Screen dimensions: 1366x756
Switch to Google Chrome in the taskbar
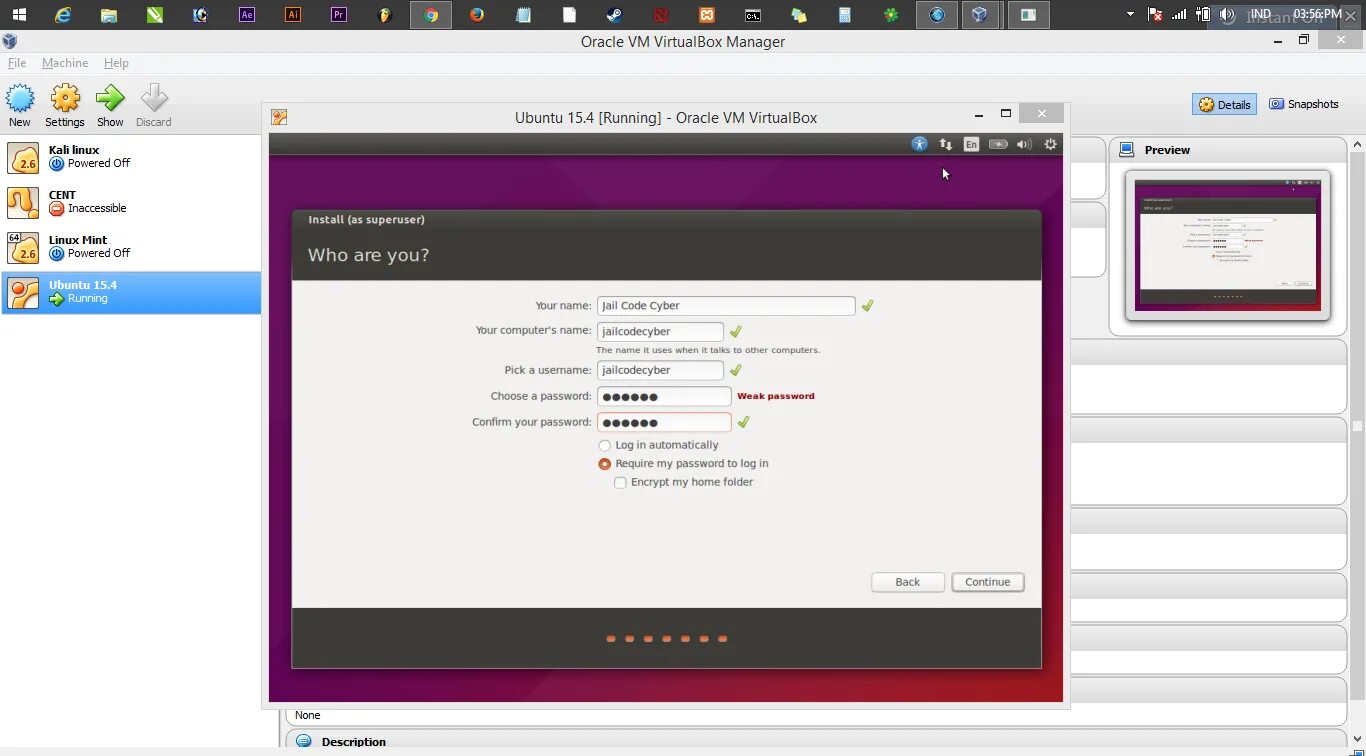[x=431, y=15]
